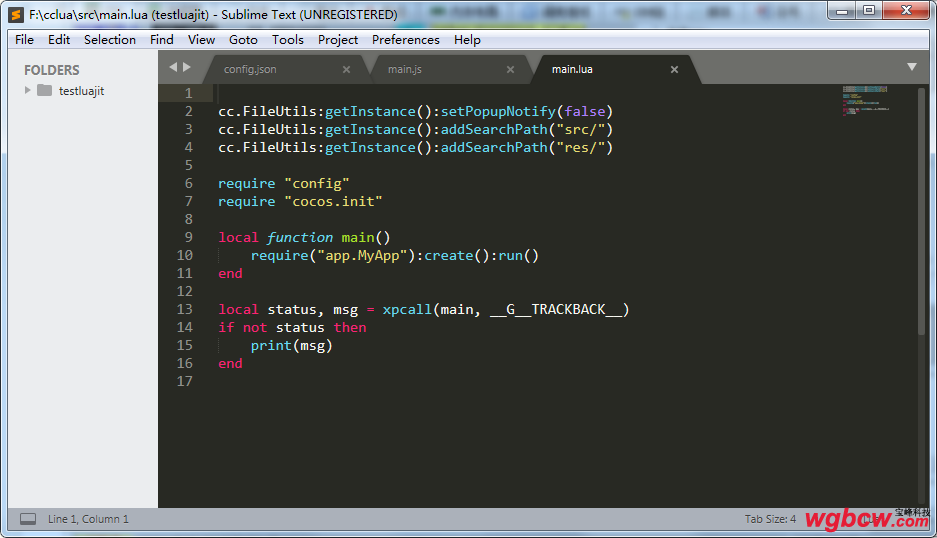Click the minimap code preview

[x=866, y=100]
